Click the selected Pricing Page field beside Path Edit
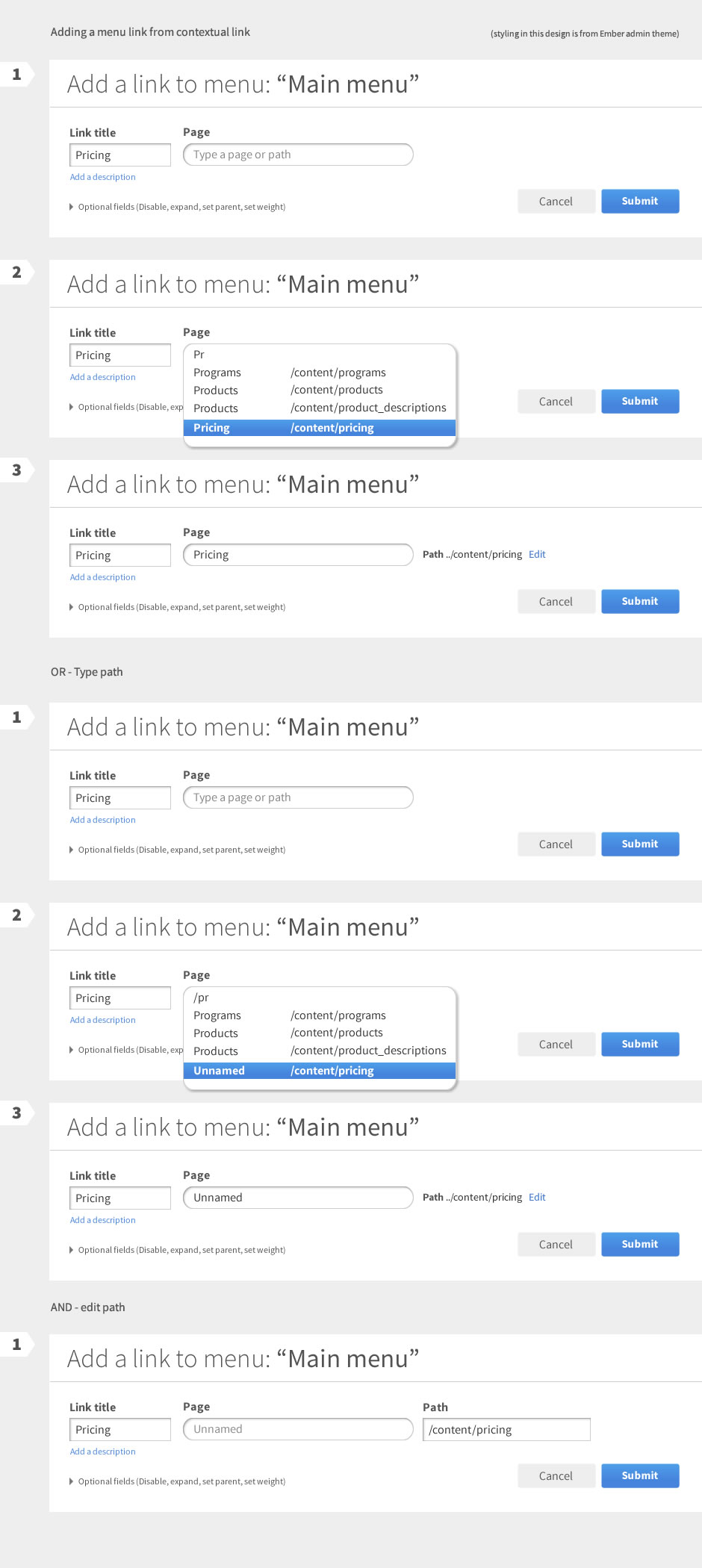This screenshot has width=702, height=1568. [297, 555]
